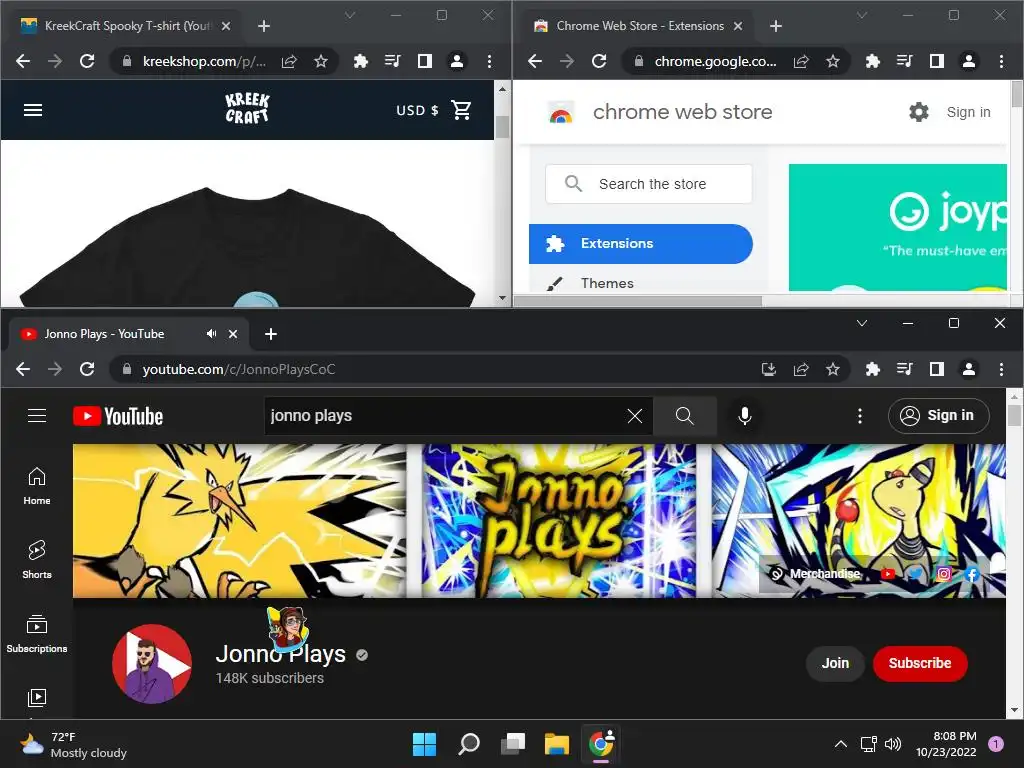Open YouTube Library icon in sidebar

[37, 698]
